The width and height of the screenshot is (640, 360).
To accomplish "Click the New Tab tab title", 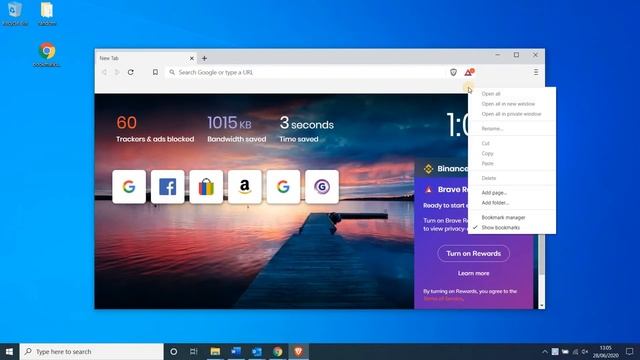I will 109,58.
